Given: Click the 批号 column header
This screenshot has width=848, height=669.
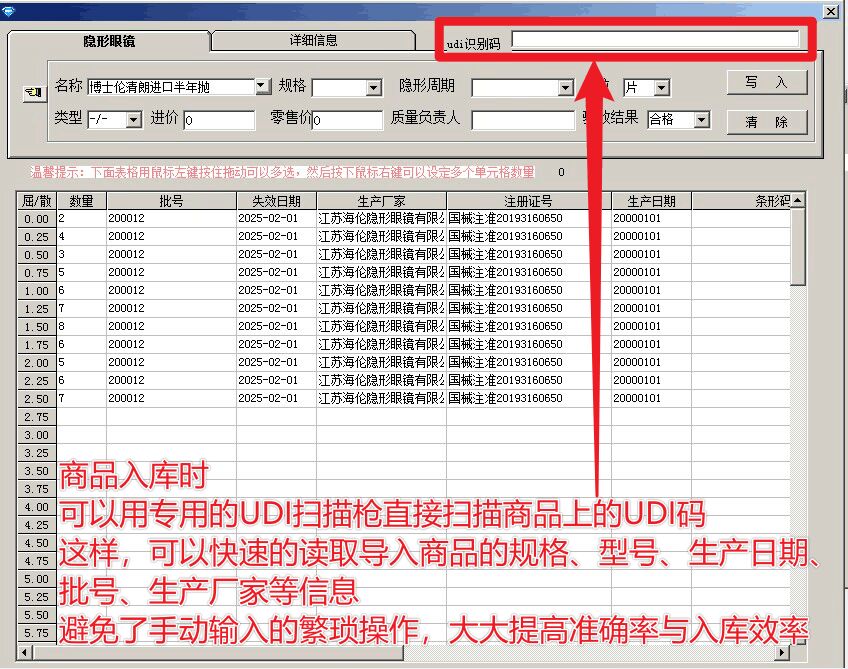Looking at the screenshot, I should pos(171,201).
